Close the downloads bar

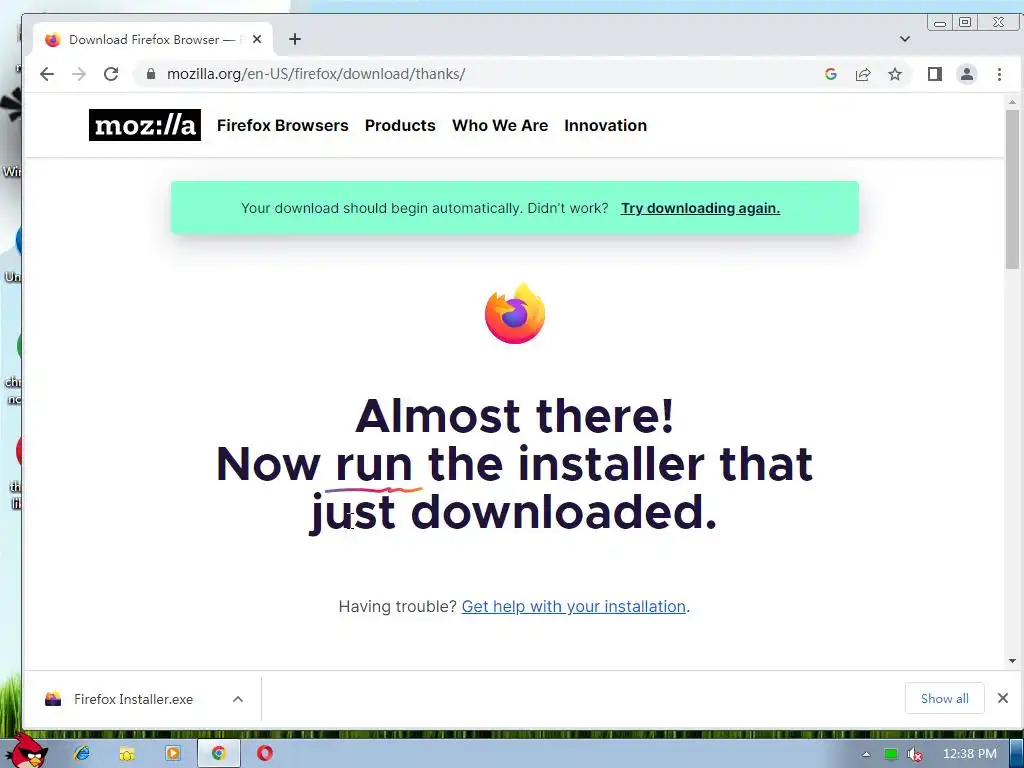coord(1003,699)
